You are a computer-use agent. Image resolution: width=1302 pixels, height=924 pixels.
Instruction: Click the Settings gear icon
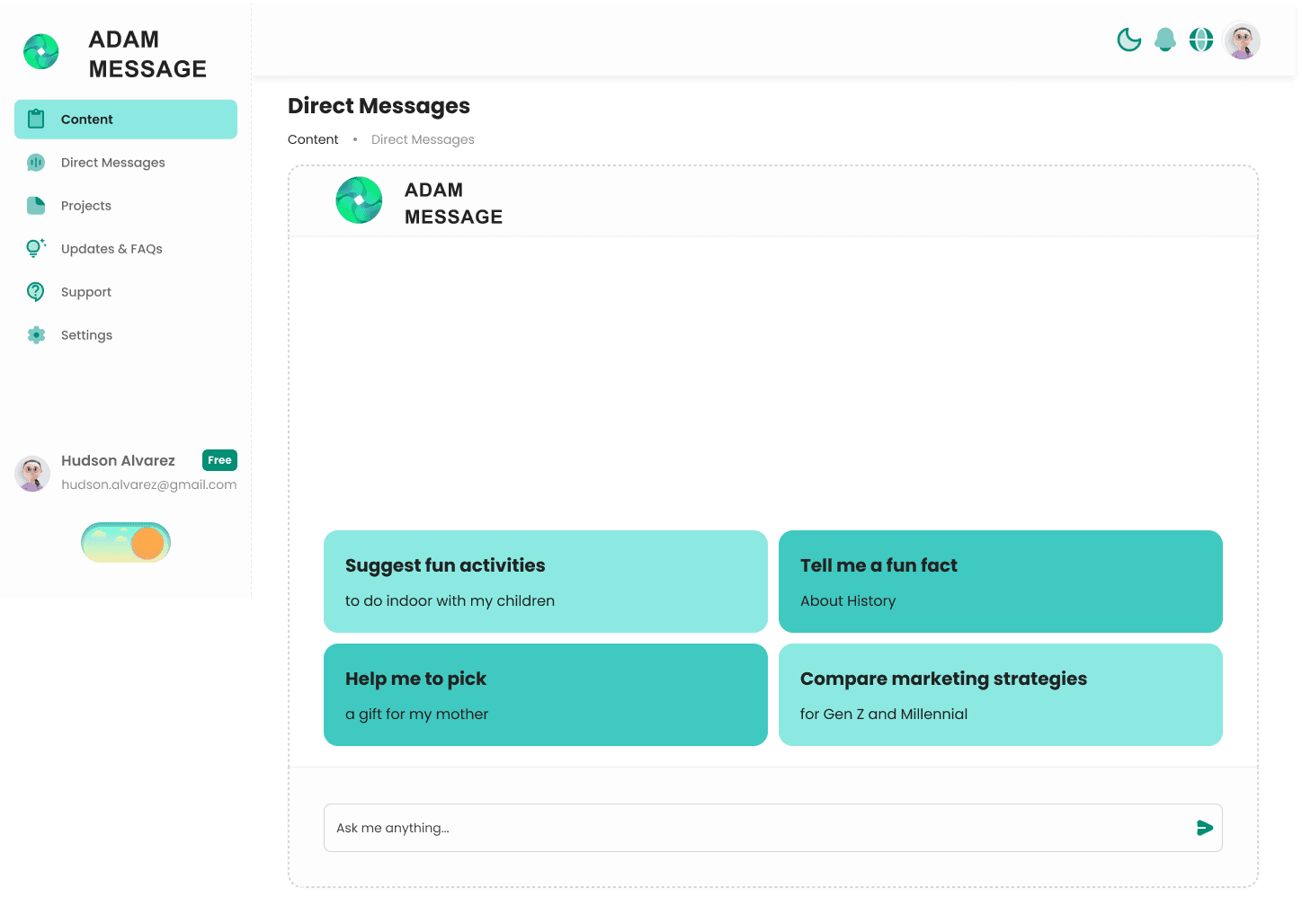(x=36, y=335)
